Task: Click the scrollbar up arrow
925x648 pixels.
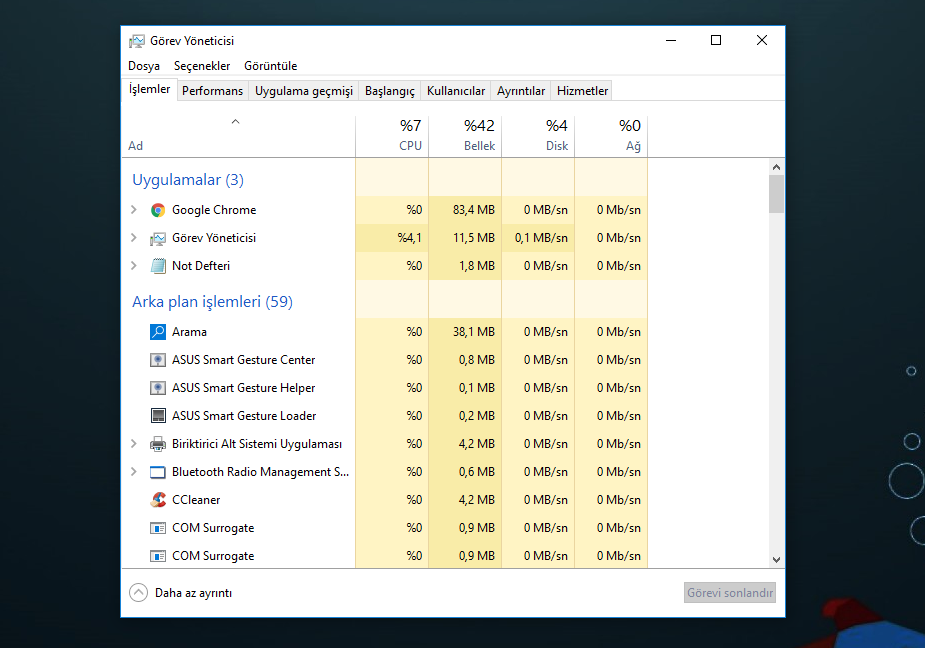Action: [776, 168]
